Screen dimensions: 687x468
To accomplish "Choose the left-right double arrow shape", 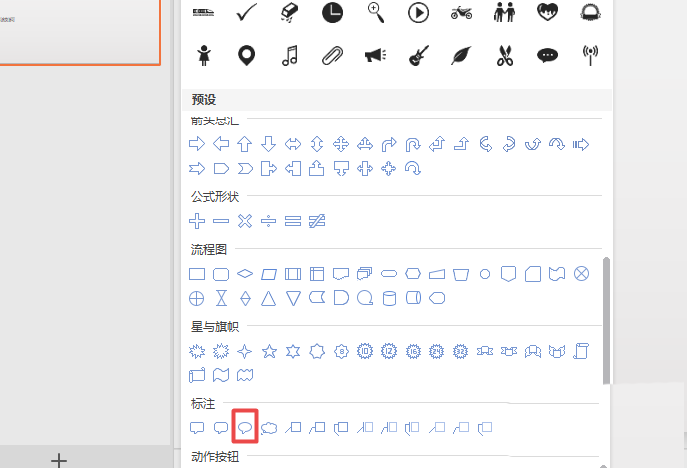I will [293, 144].
